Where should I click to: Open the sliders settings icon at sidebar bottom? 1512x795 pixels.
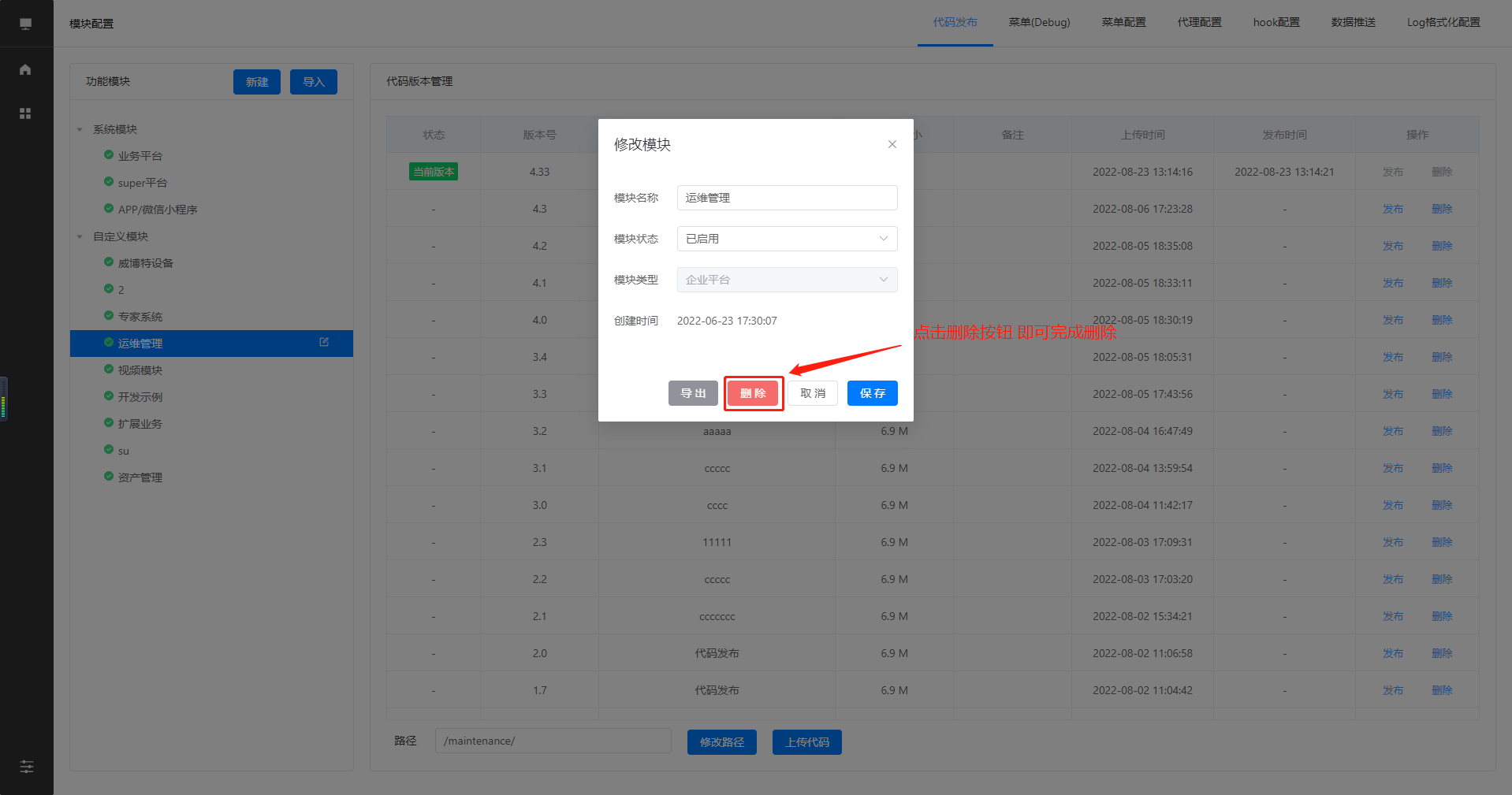[26, 767]
